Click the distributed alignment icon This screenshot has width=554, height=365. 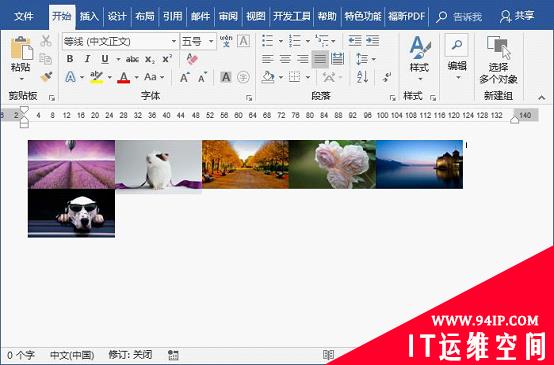tap(337, 59)
